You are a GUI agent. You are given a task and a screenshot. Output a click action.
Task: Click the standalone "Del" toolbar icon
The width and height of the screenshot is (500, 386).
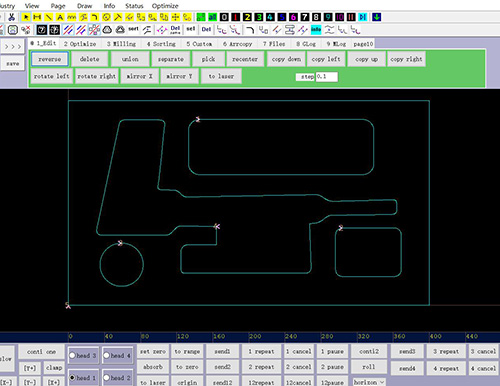coord(206,30)
